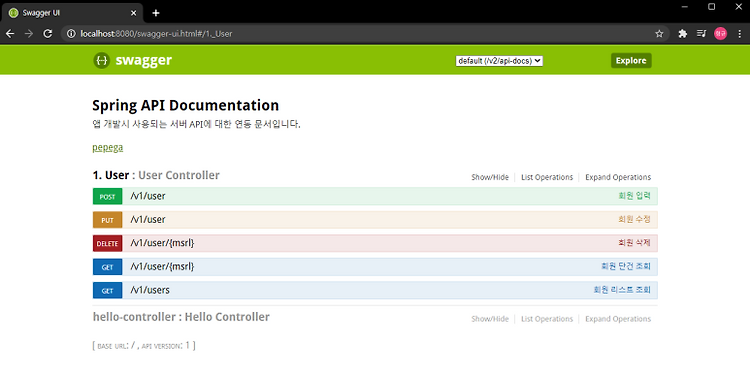Open the pink profile avatar
Screen dimensions: 750x372
pyautogui.click(x=720, y=33)
